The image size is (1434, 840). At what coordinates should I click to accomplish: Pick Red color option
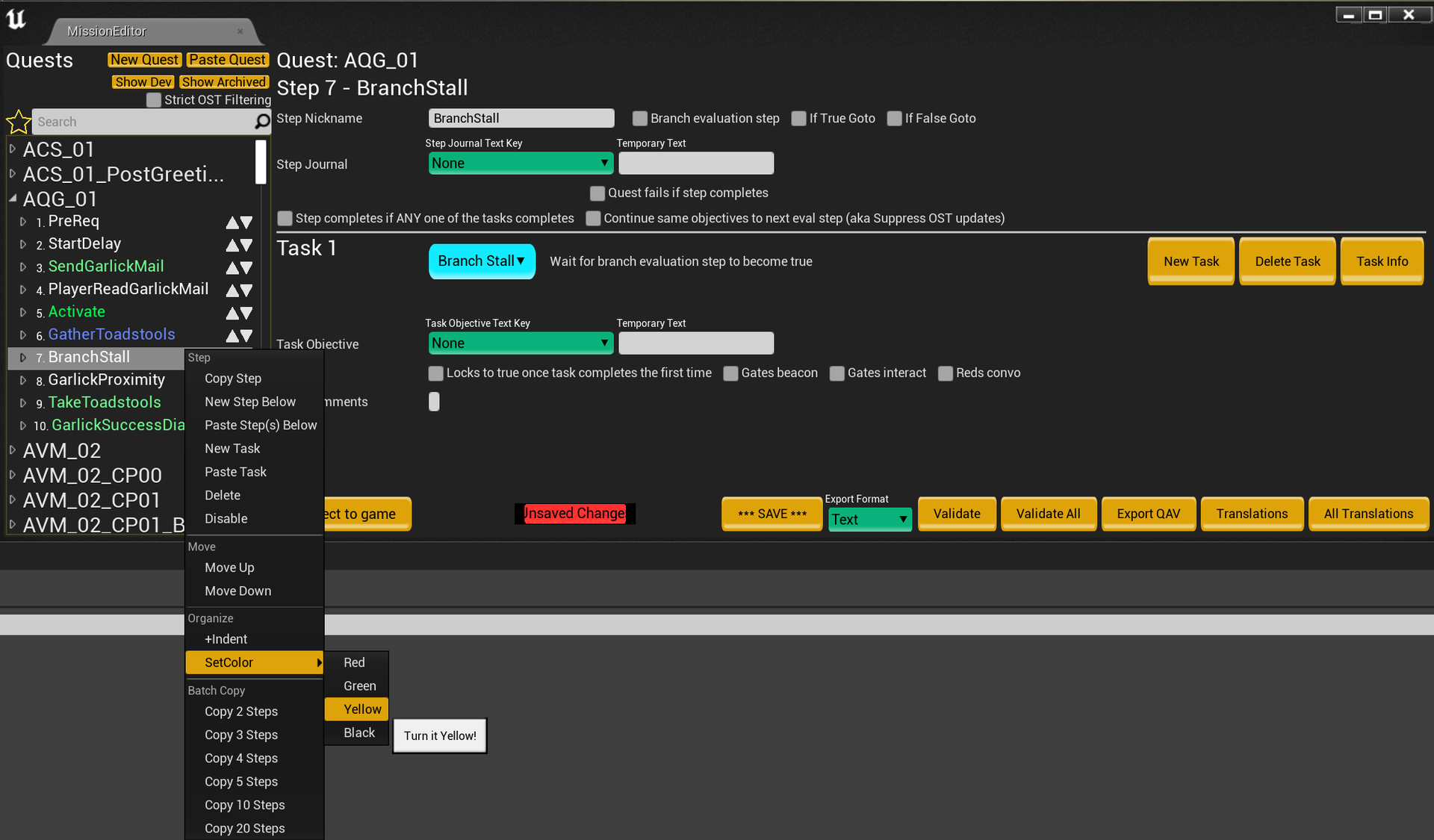[354, 662]
